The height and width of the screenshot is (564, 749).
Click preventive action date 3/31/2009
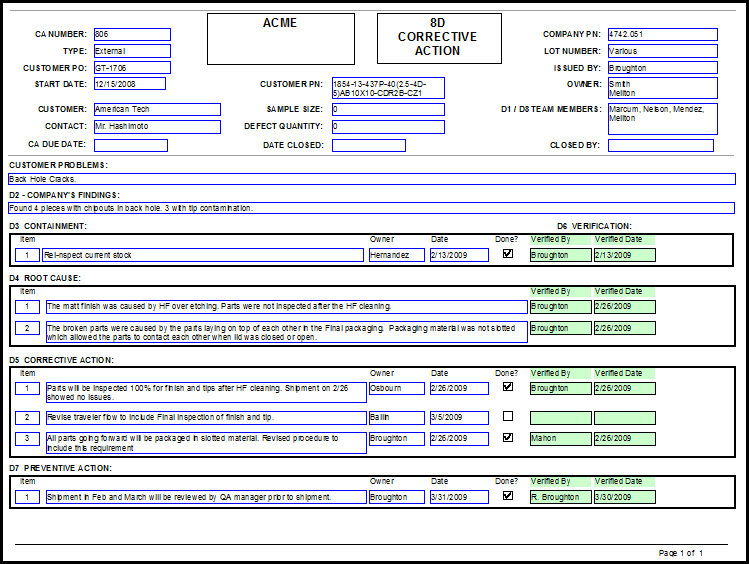click(459, 497)
